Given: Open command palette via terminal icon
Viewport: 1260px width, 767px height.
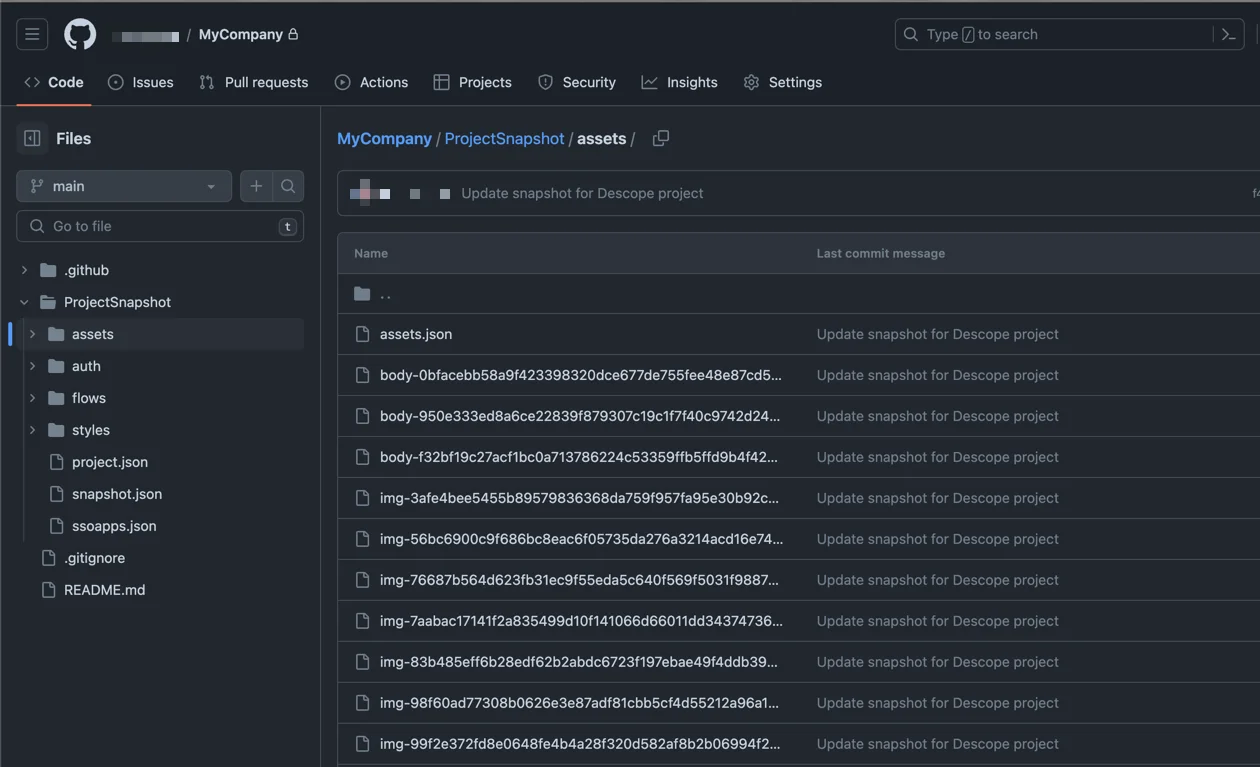Looking at the screenshot, I should (x=1229, y=33).
